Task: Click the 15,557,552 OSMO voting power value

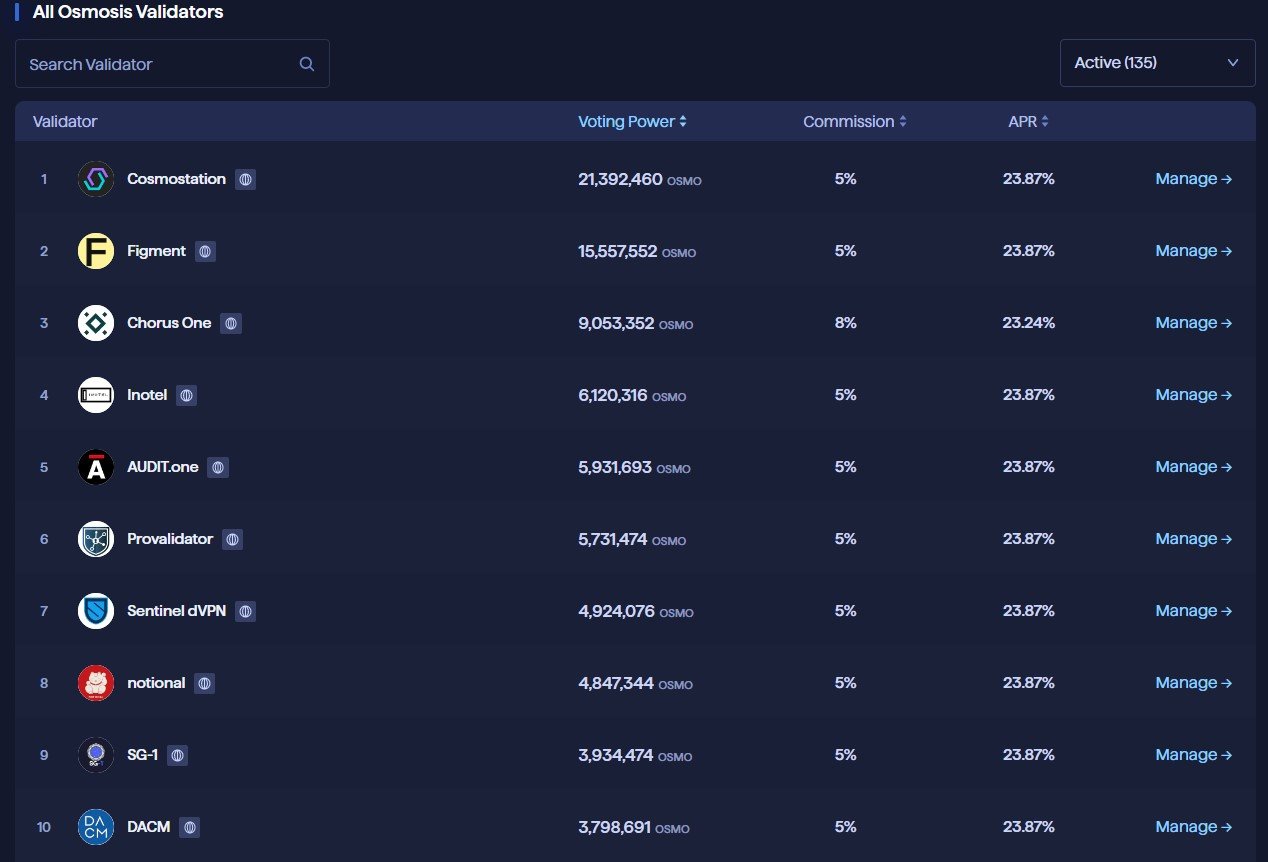Action: (637, 252)
